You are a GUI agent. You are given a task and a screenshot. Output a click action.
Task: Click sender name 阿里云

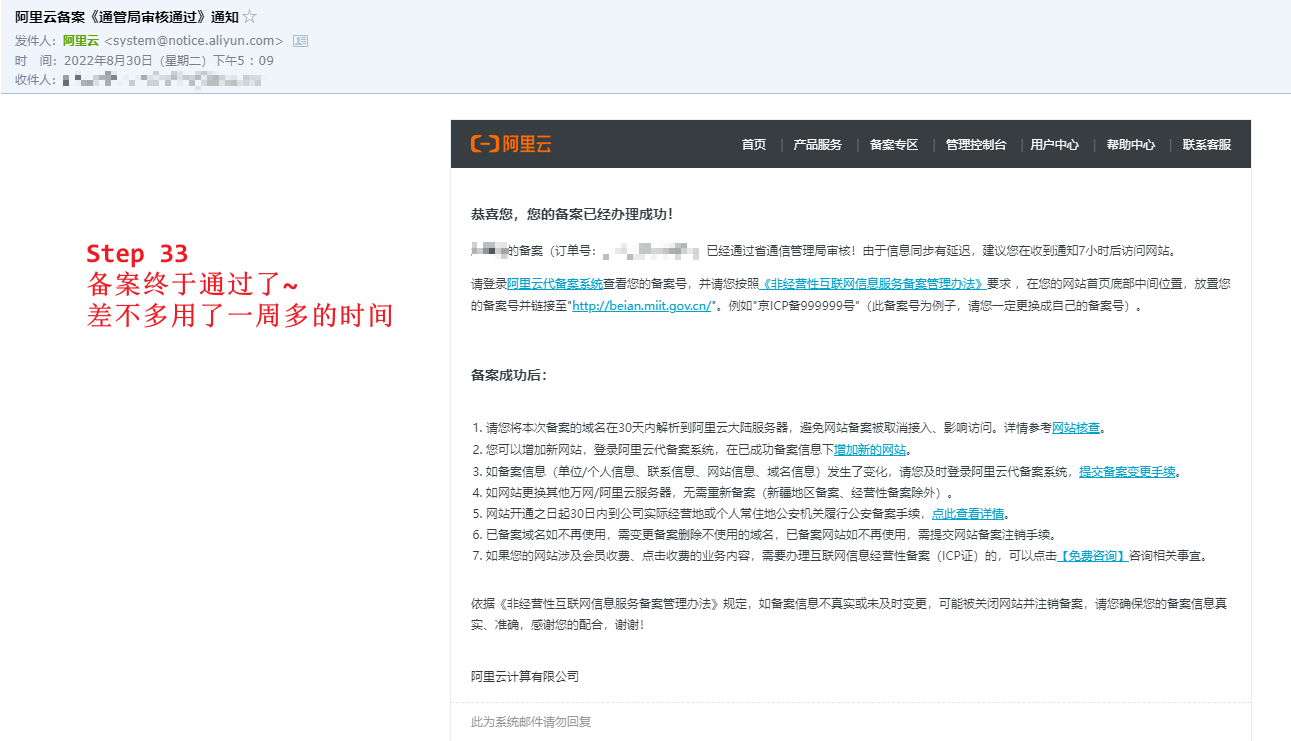pos(80,41)
